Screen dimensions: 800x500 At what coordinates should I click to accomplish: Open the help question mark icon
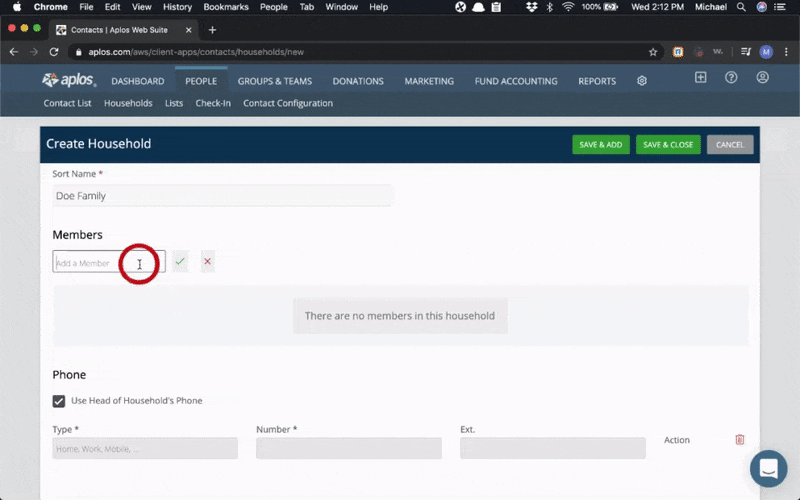(731, 77)
